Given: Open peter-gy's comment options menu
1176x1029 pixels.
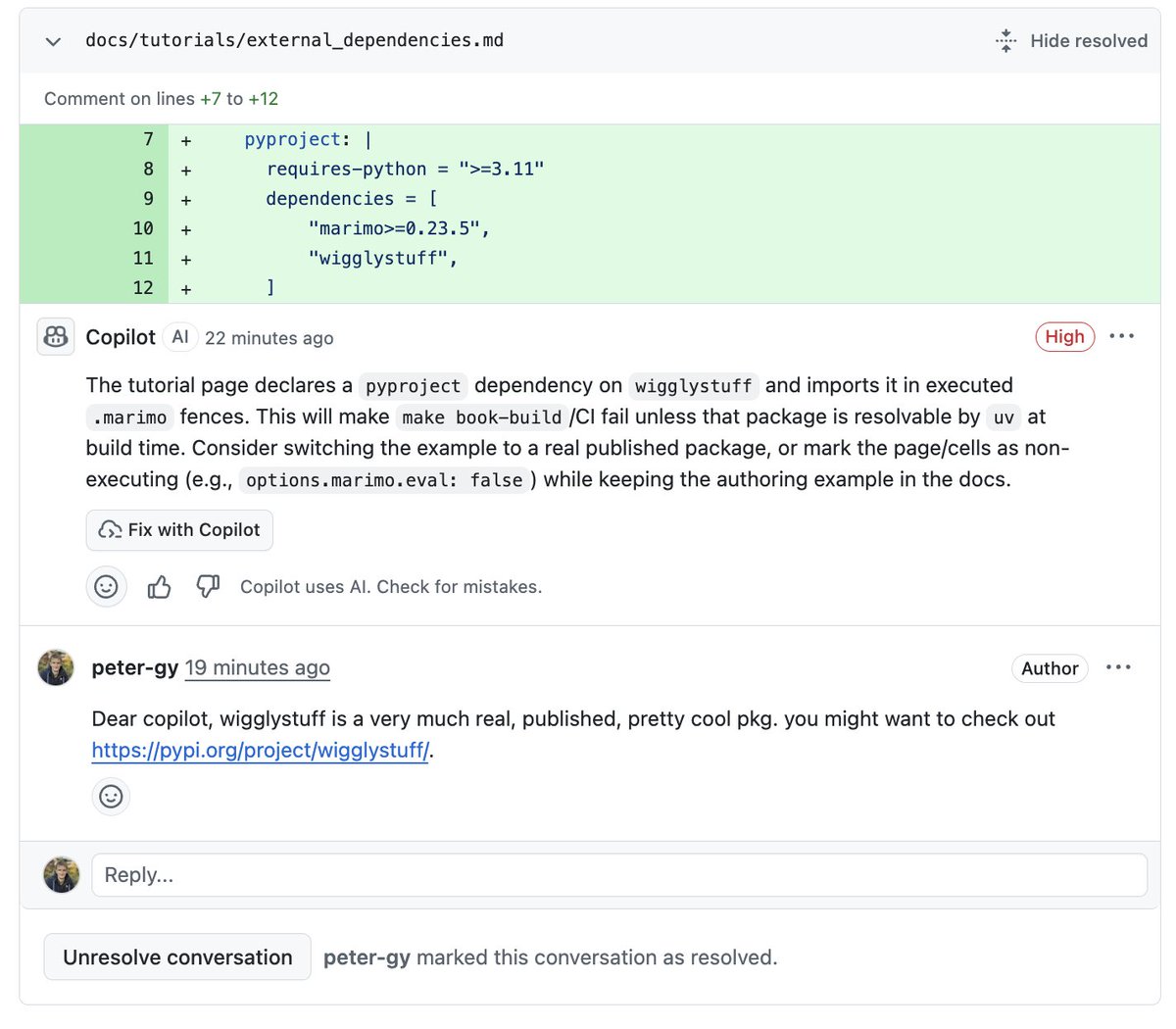Looking at the screenshot, I should (1118, 667).
